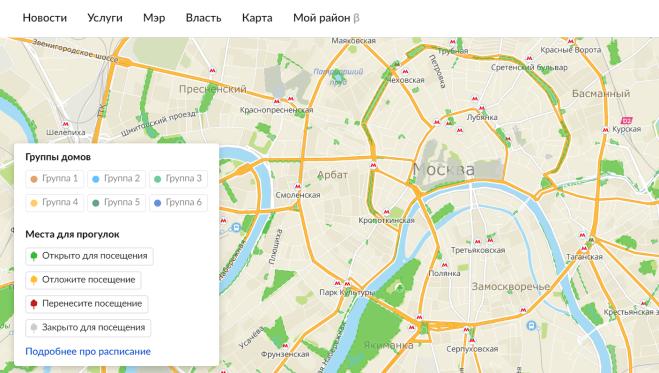Click the Кропоткинская metro icon
This screenshot has width=659, height=373.
point(386,212)
